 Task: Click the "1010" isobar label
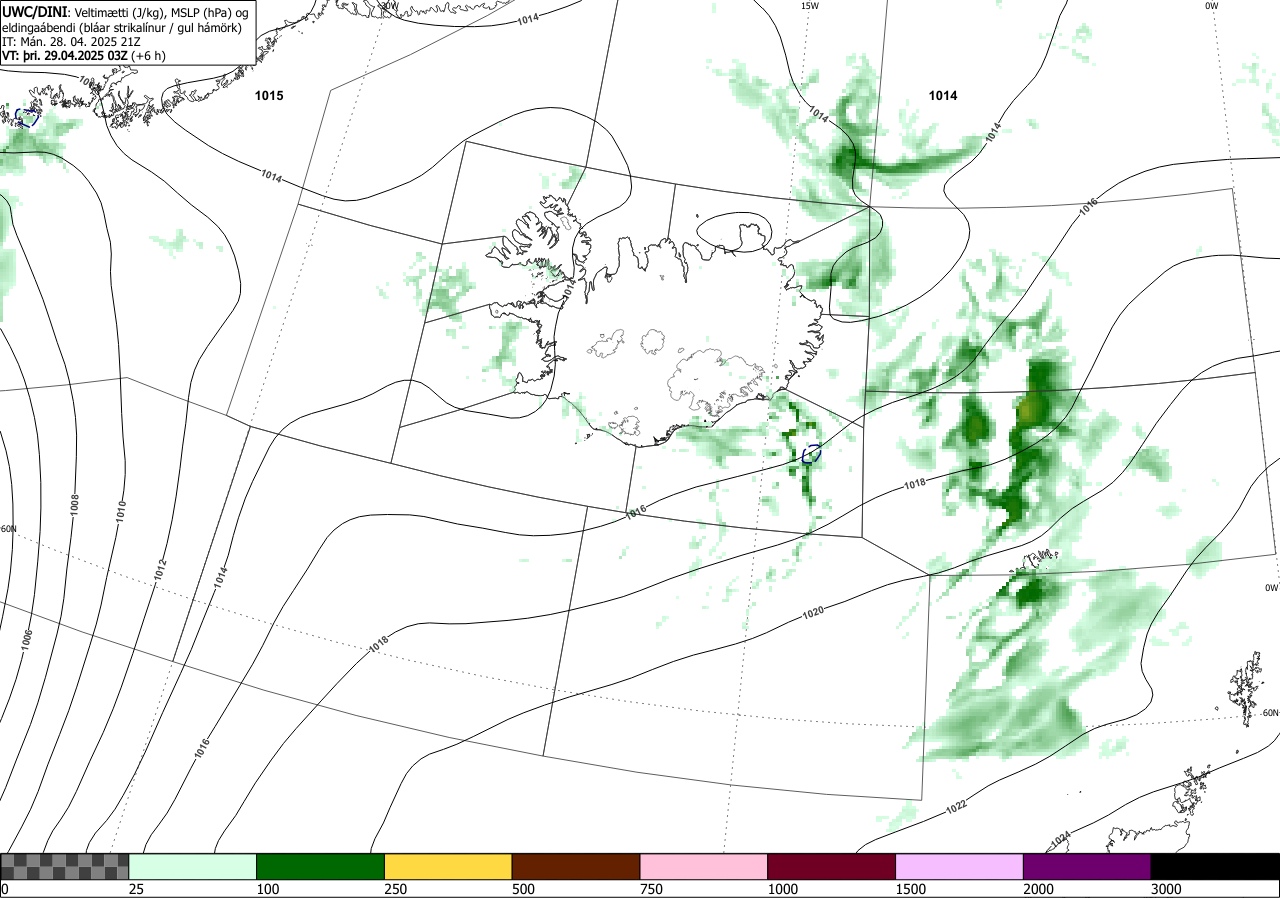pos(121,511)
